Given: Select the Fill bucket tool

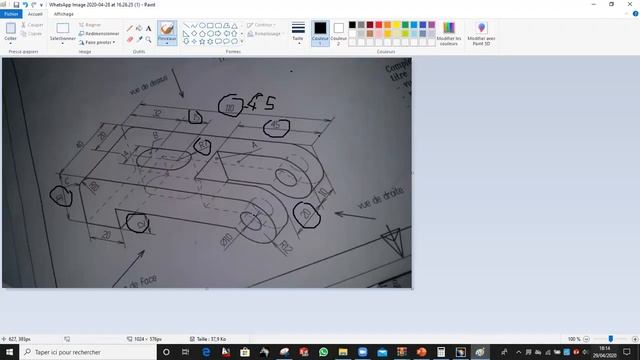Looking at the screenshot, I should (x=139, y=28).
